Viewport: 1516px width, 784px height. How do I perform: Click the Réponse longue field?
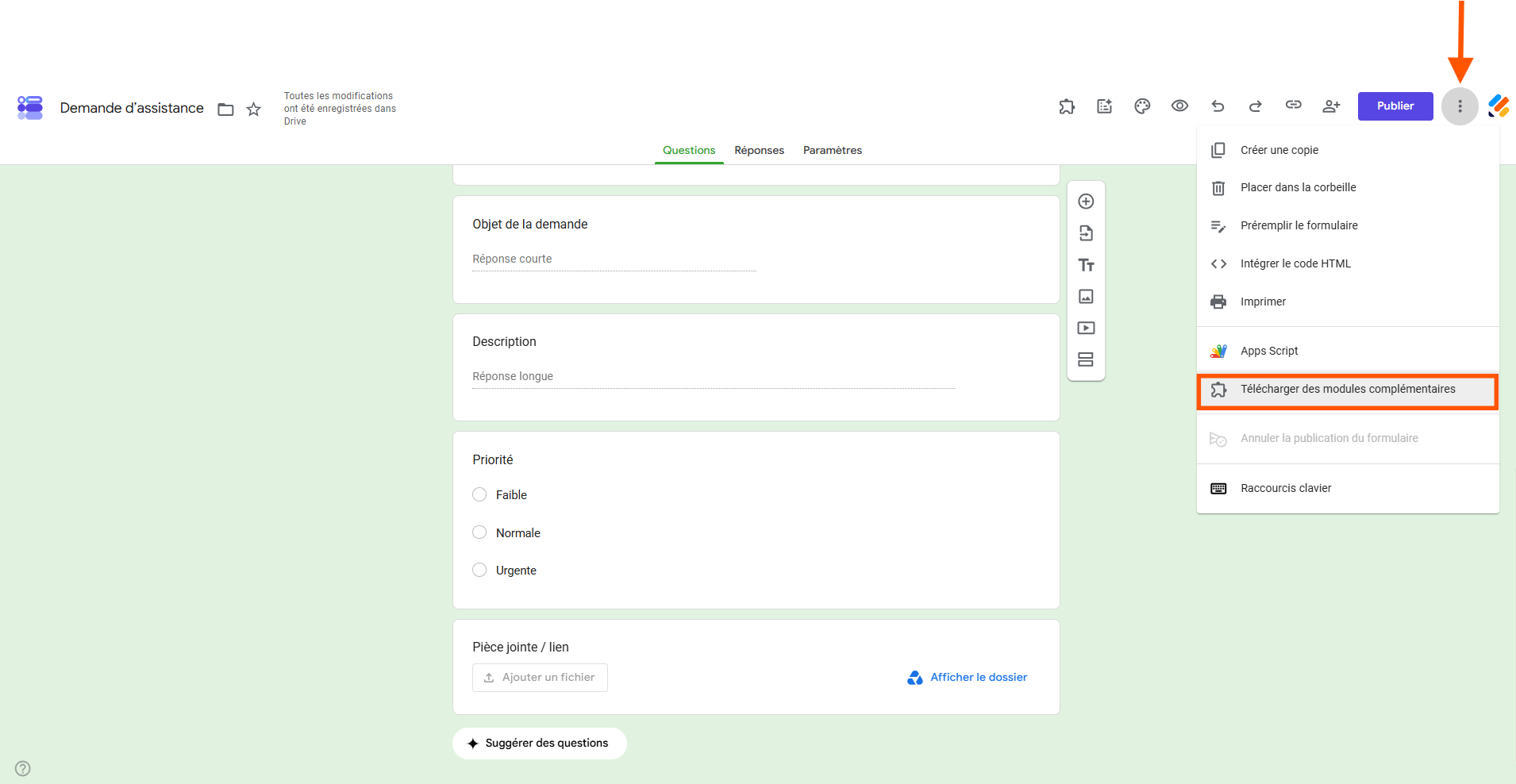[713, 377]
